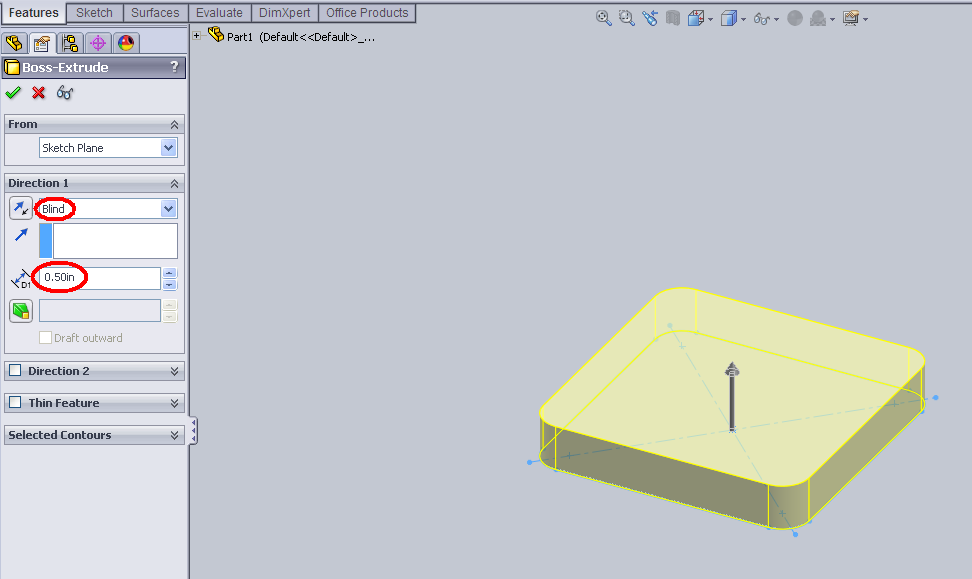The height and width of the screenshot is (579, 972).
Task: Increase depth with the up spinner
Action: 169,273
